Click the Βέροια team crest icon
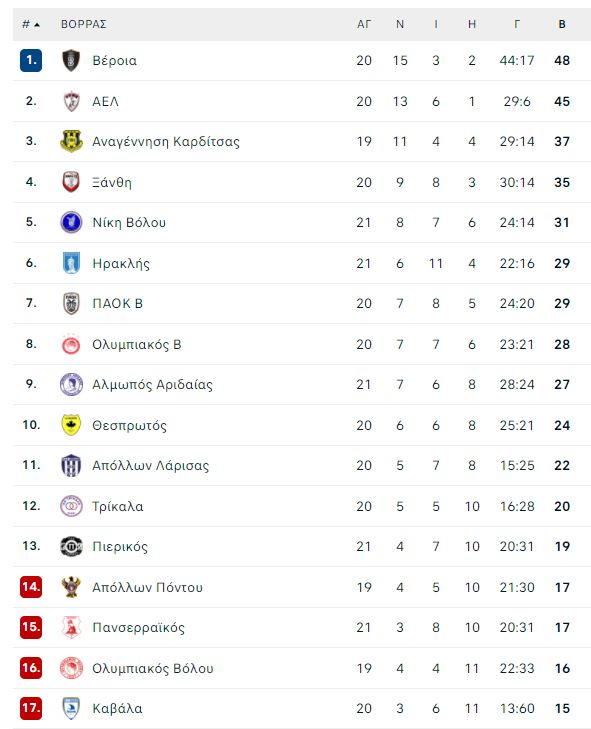 [x=71, y=60]
